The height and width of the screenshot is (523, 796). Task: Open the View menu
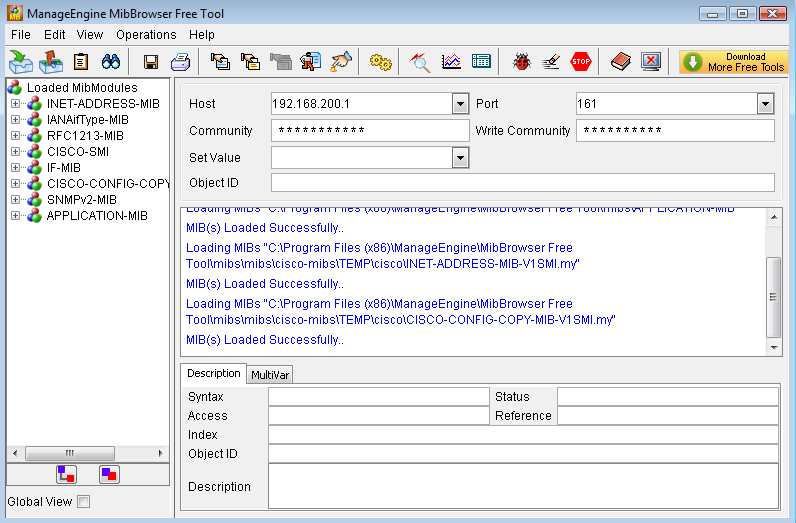tap(90, 35)
